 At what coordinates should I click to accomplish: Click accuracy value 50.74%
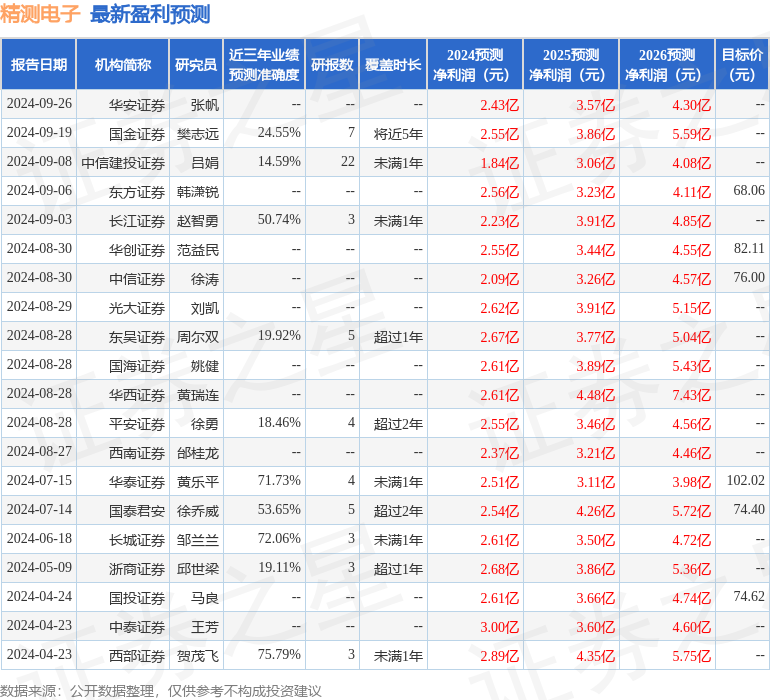[279, 220]
